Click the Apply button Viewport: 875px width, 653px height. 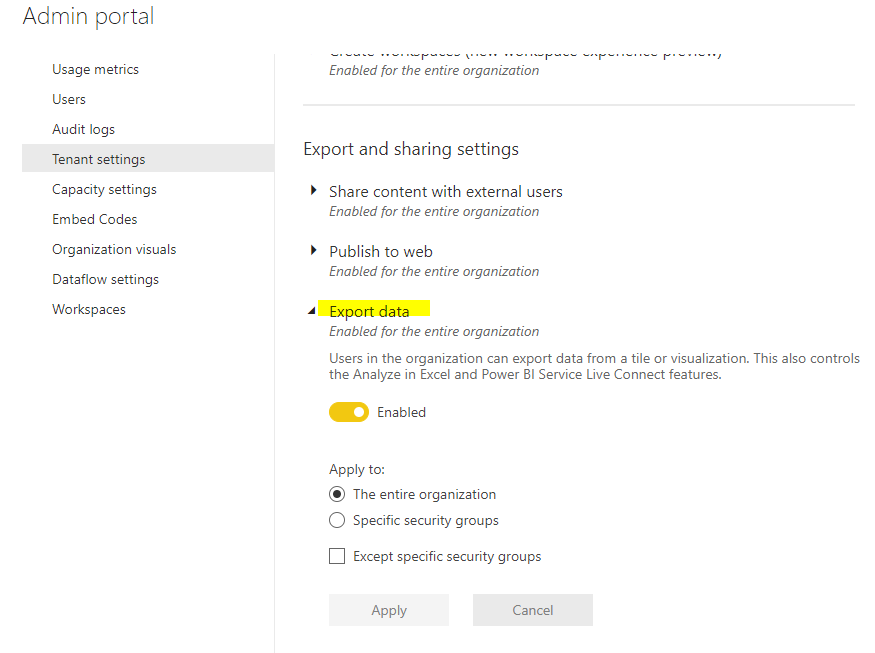tap(389, 610)
